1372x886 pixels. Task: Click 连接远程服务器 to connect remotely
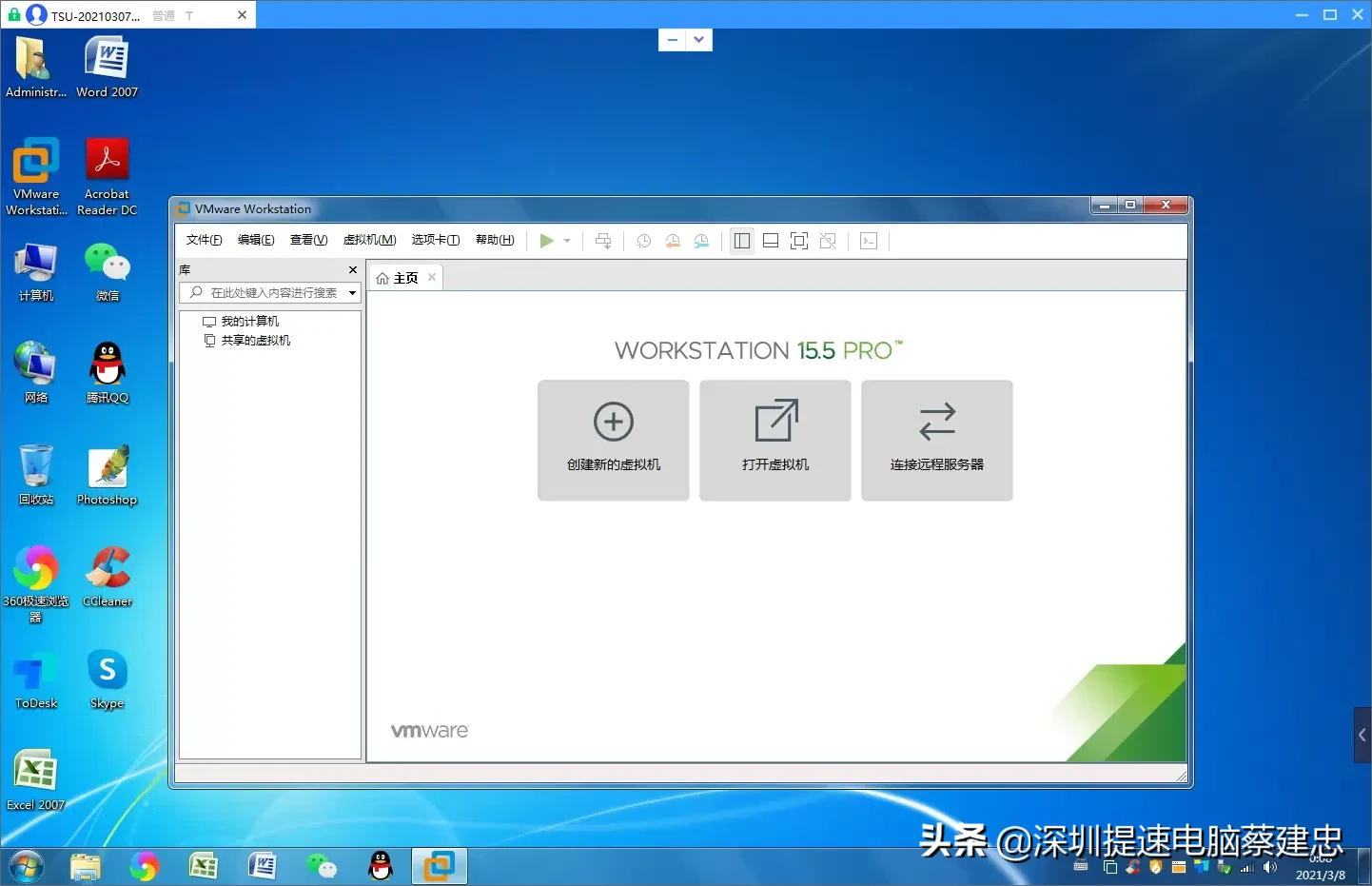click(936, 440)
